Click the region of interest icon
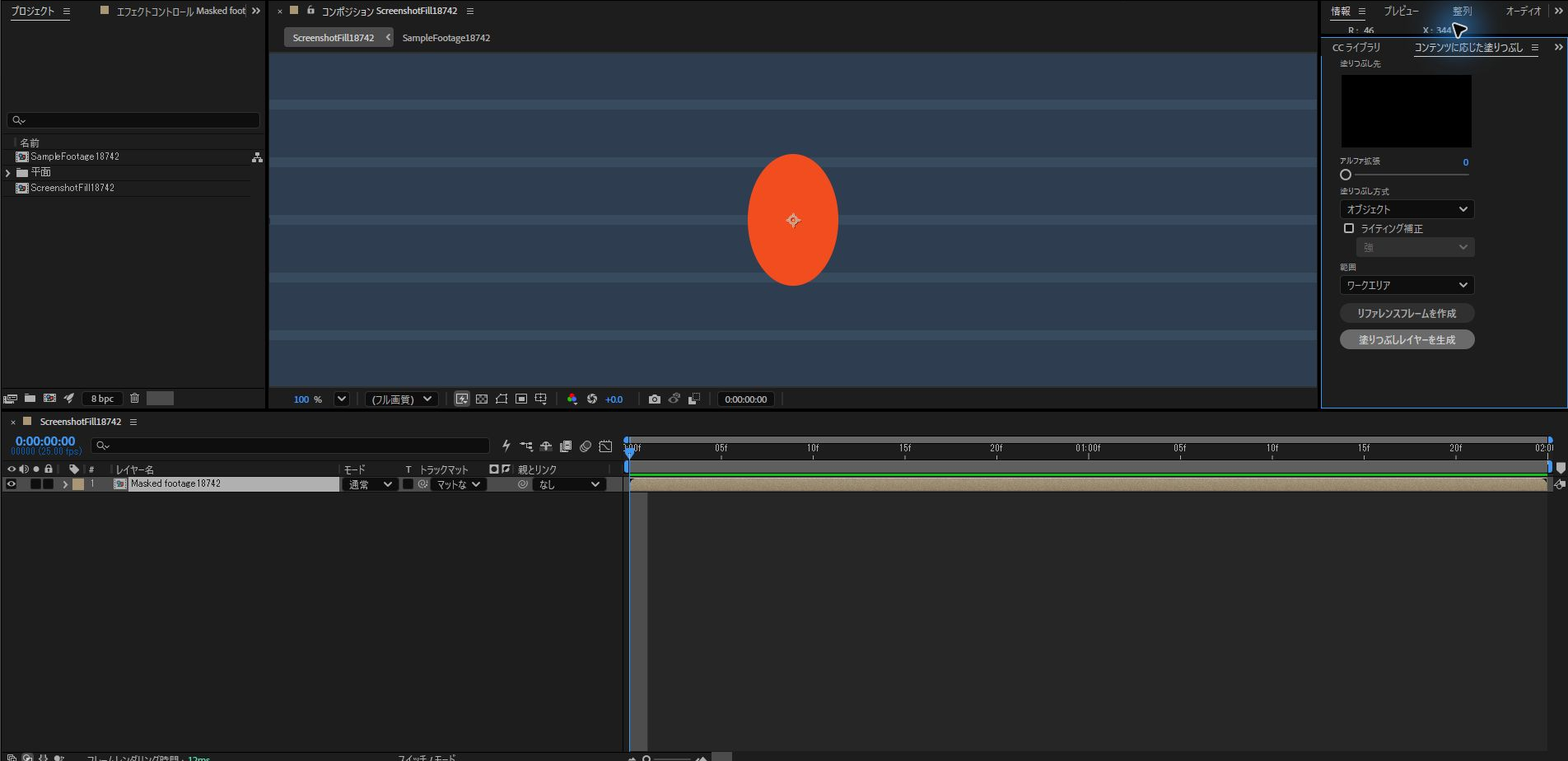Viewport: 1568px width, 761px height. [x=521, y=399]
